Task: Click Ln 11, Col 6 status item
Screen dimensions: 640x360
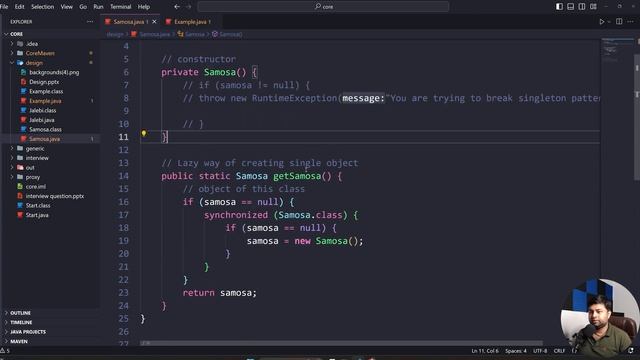Action: pyautogui.click(x=485, y=351)
